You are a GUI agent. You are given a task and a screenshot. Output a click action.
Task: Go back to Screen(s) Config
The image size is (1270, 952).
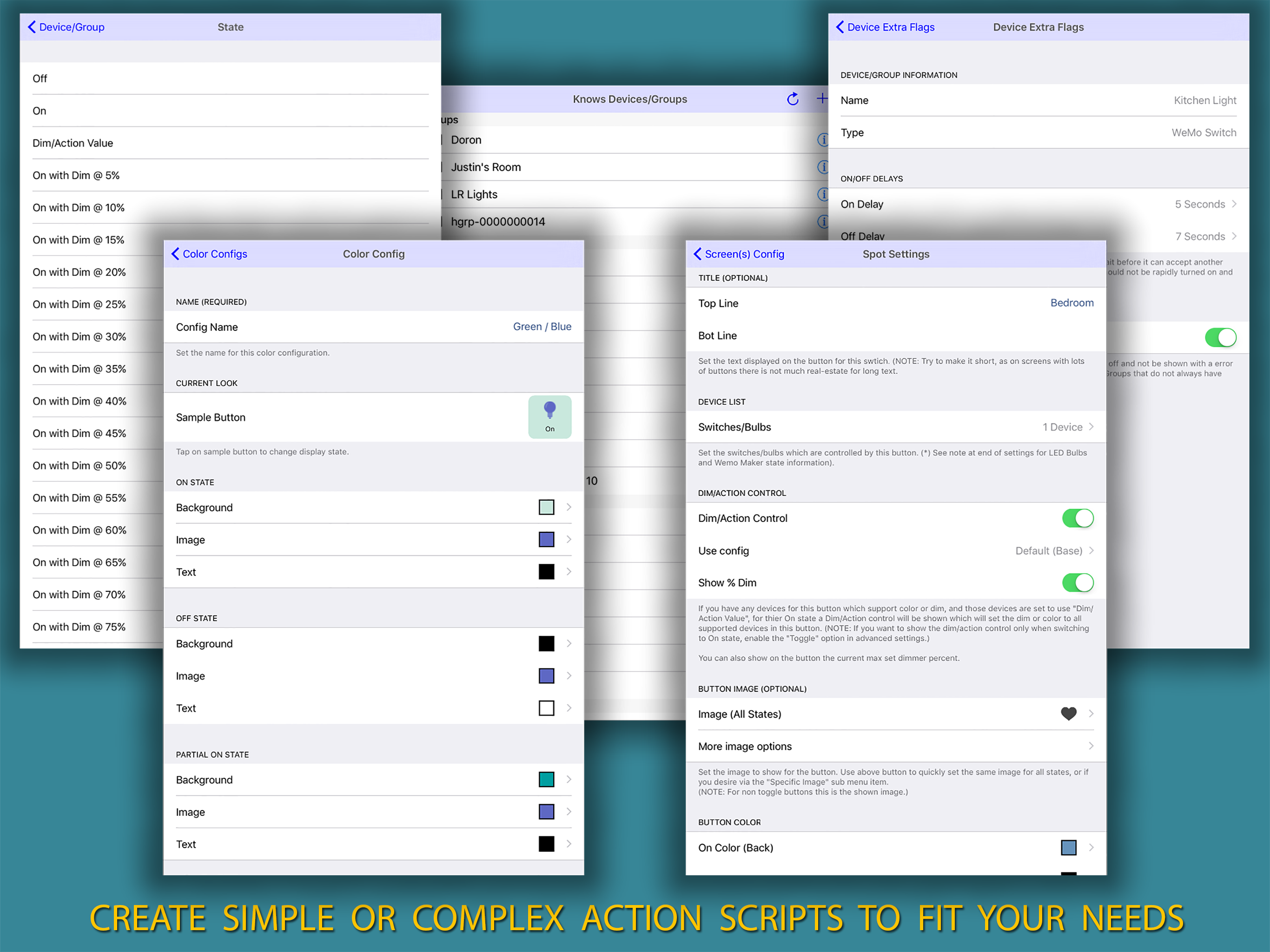[x=738, y=254]
